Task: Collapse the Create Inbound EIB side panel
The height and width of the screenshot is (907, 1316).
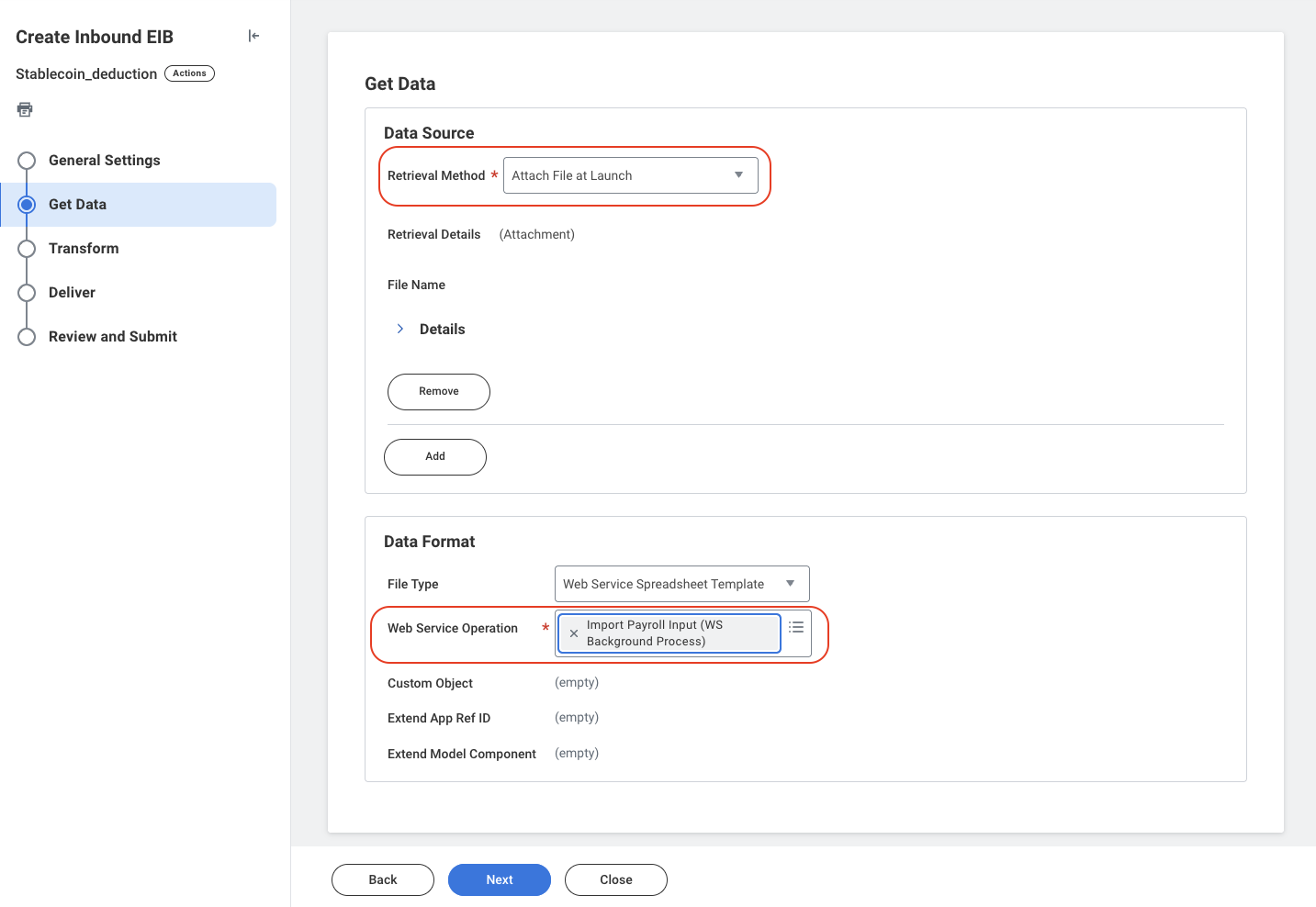Action: click(253, 36)
